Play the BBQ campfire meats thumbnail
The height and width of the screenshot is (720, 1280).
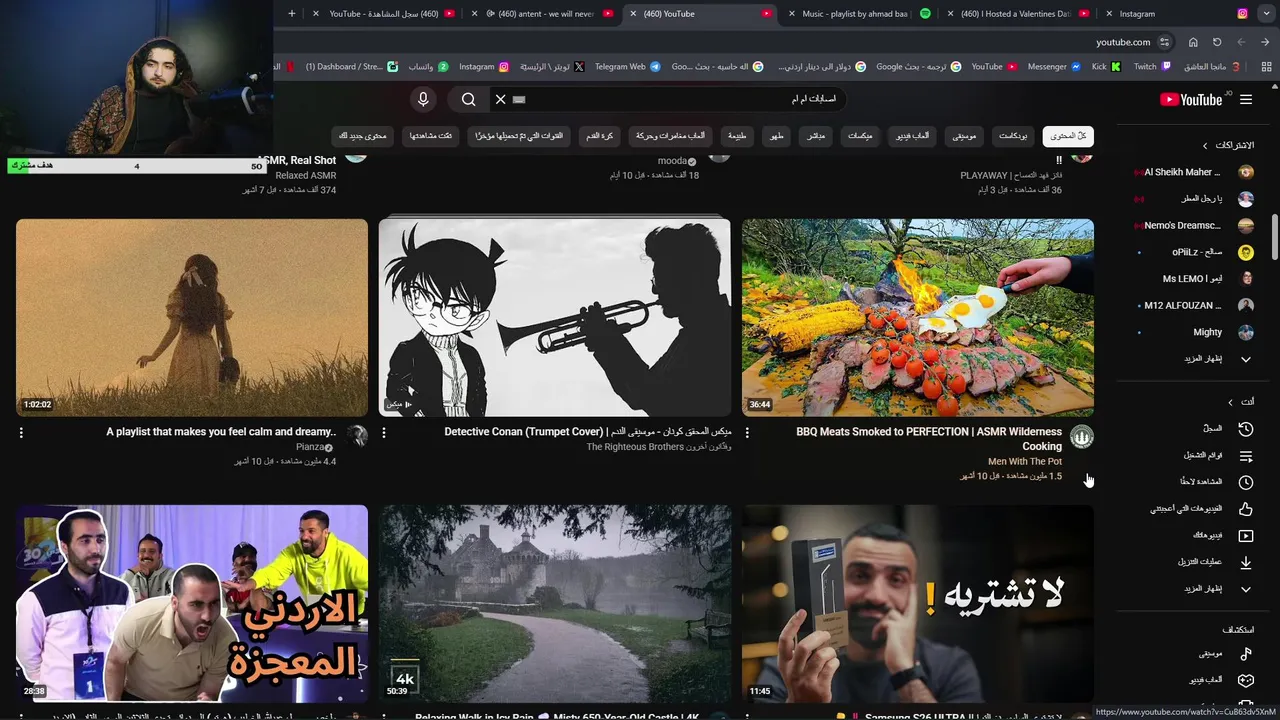coord(918,317)
